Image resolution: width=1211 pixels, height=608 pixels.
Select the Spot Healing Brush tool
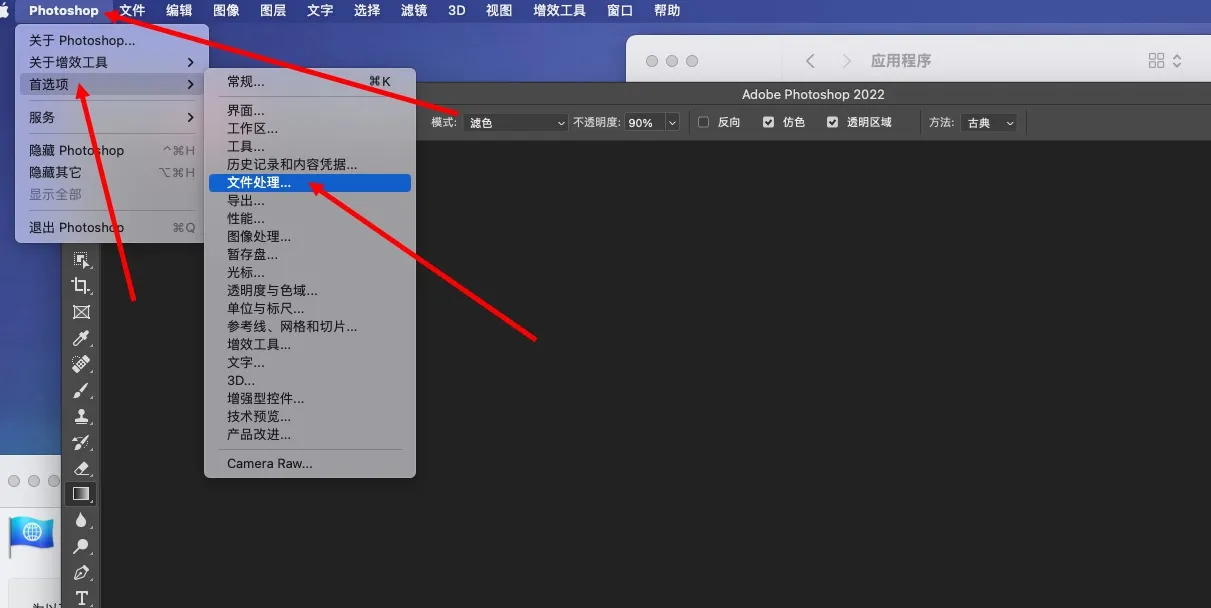pyautogui.click(x=81, y=365)
